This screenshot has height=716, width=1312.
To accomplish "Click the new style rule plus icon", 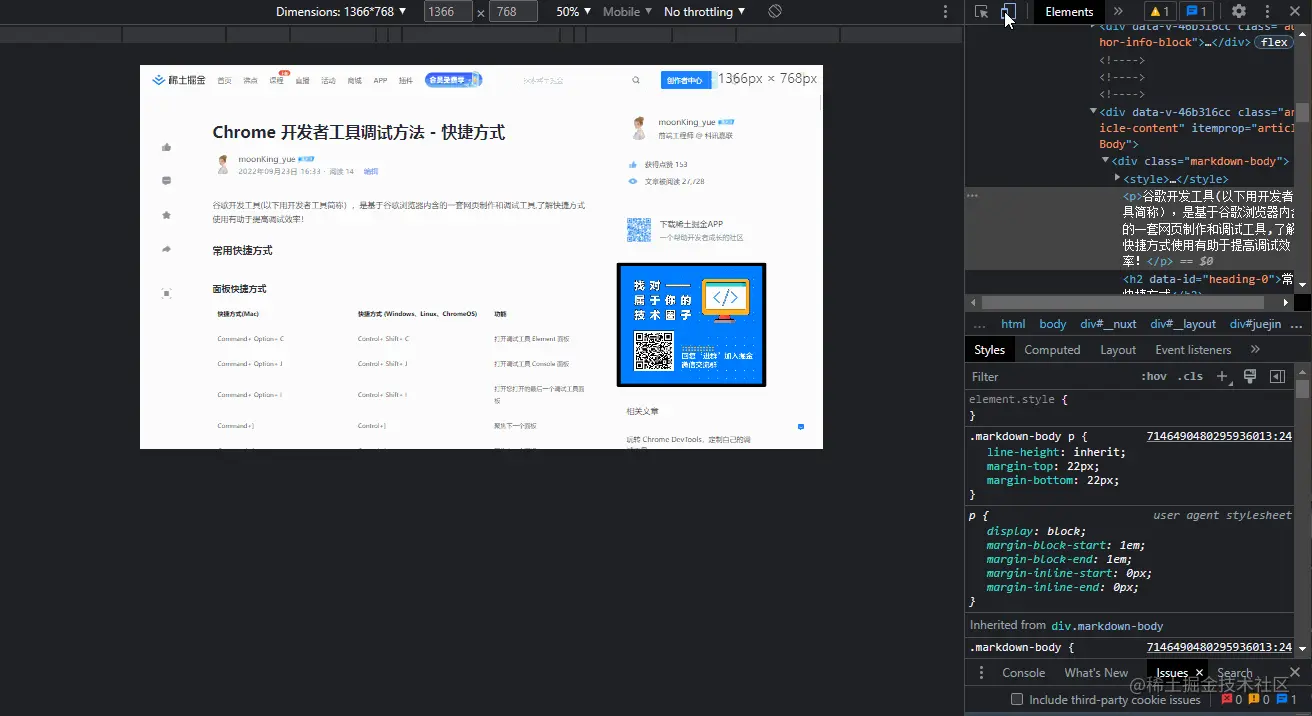I will pos(1221,377).
